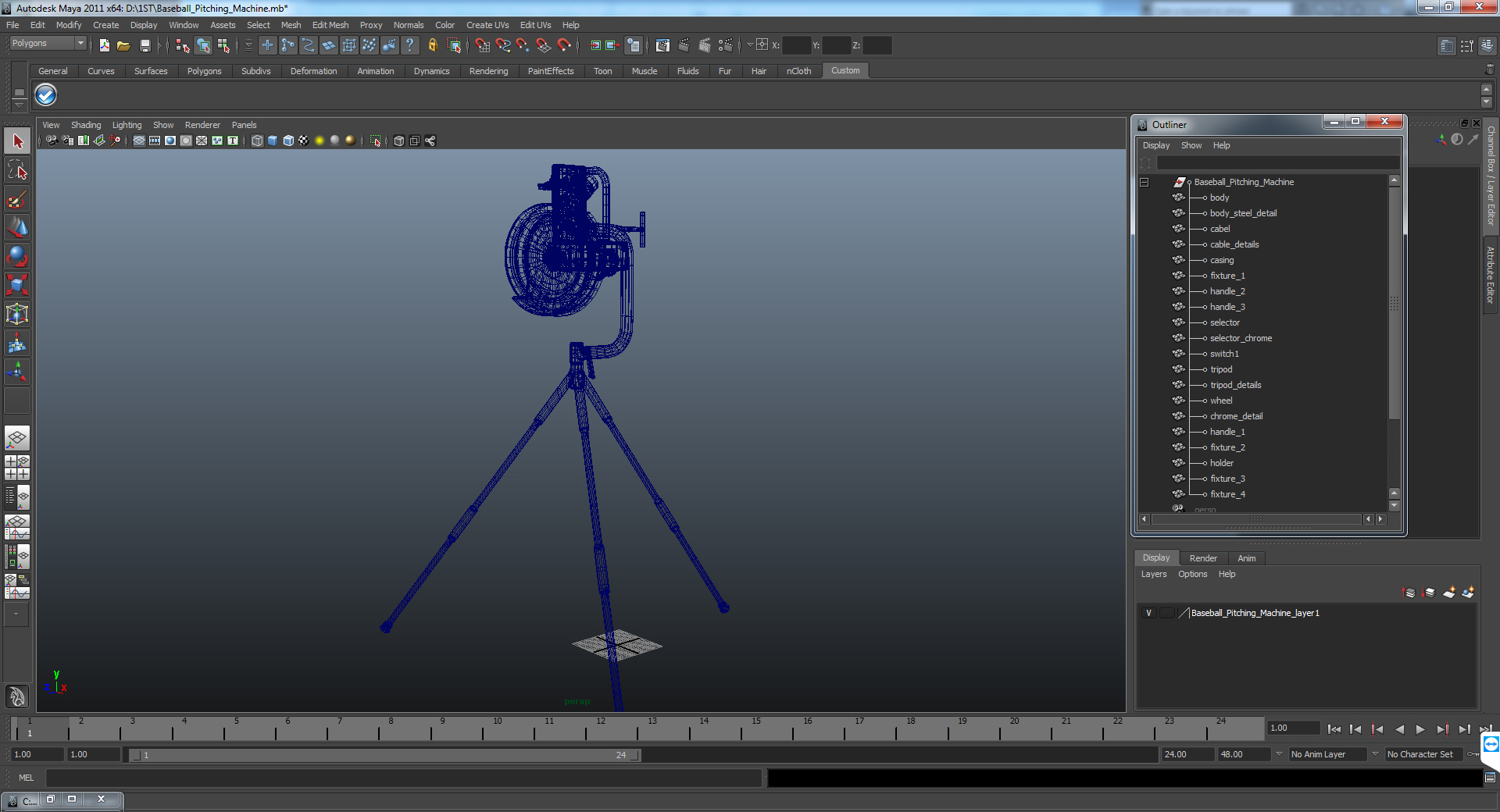The height and width of the screenshot is (812, 1500).
Task: Select the Soft Modification tool
Action: click(x=17, y=343)
